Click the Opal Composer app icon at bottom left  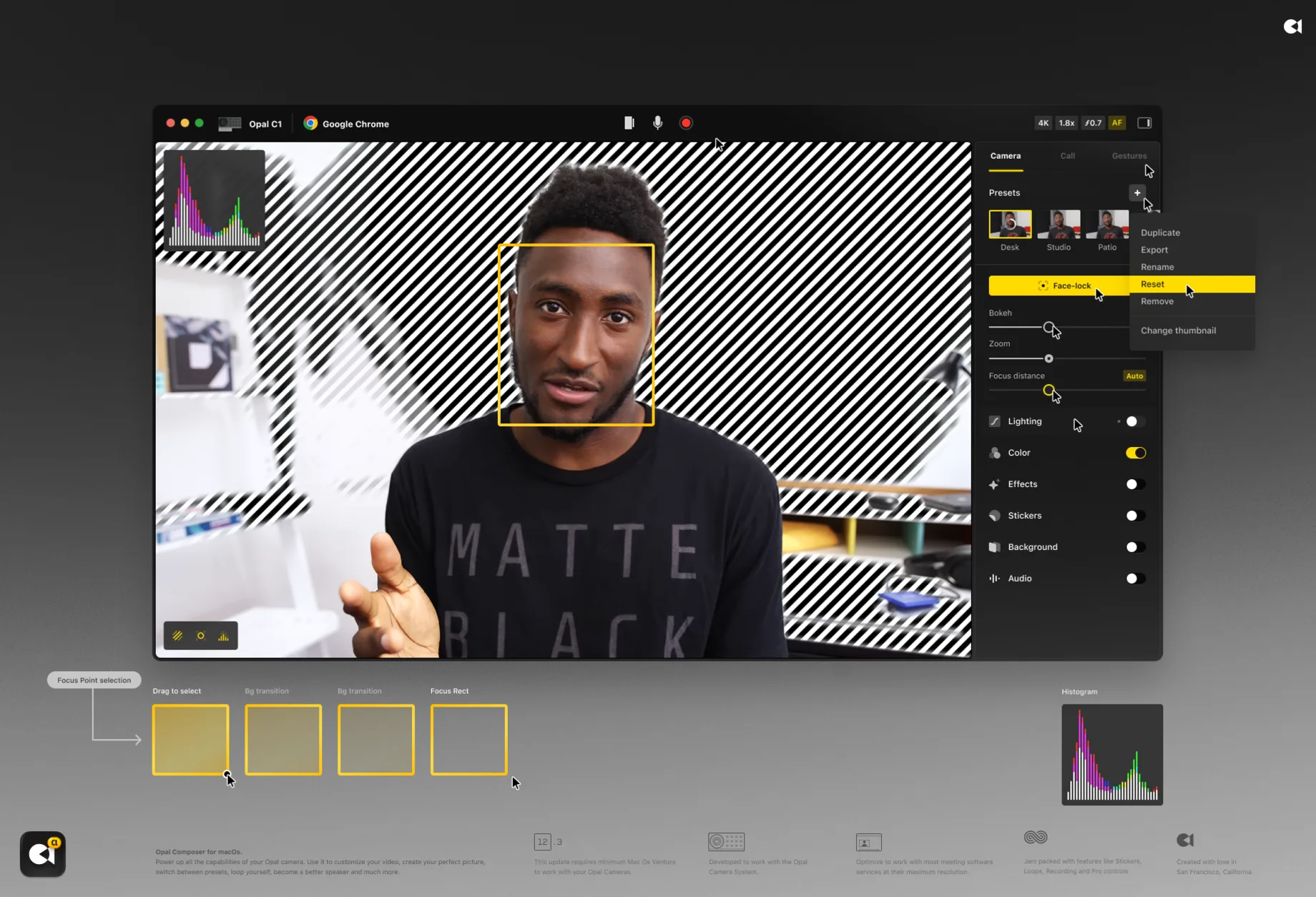pos(43,854)
